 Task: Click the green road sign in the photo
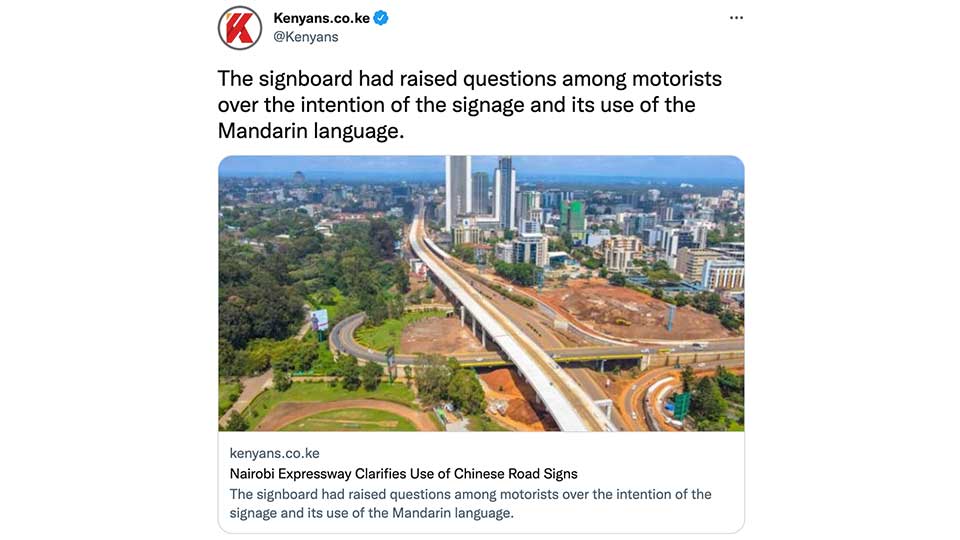681,405
